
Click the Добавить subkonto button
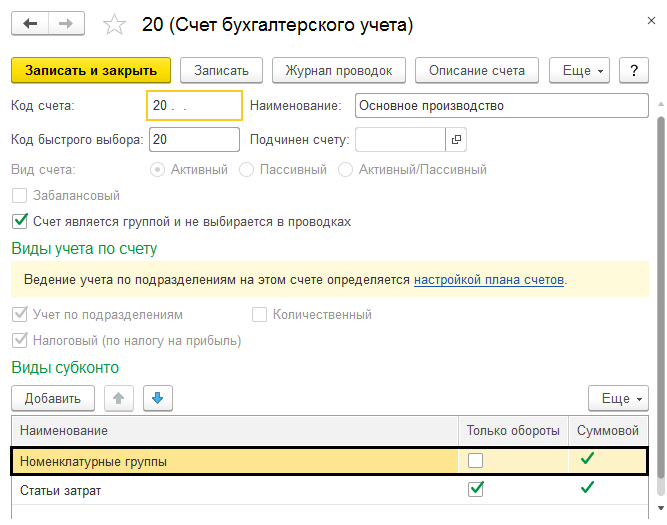(53, 398)
